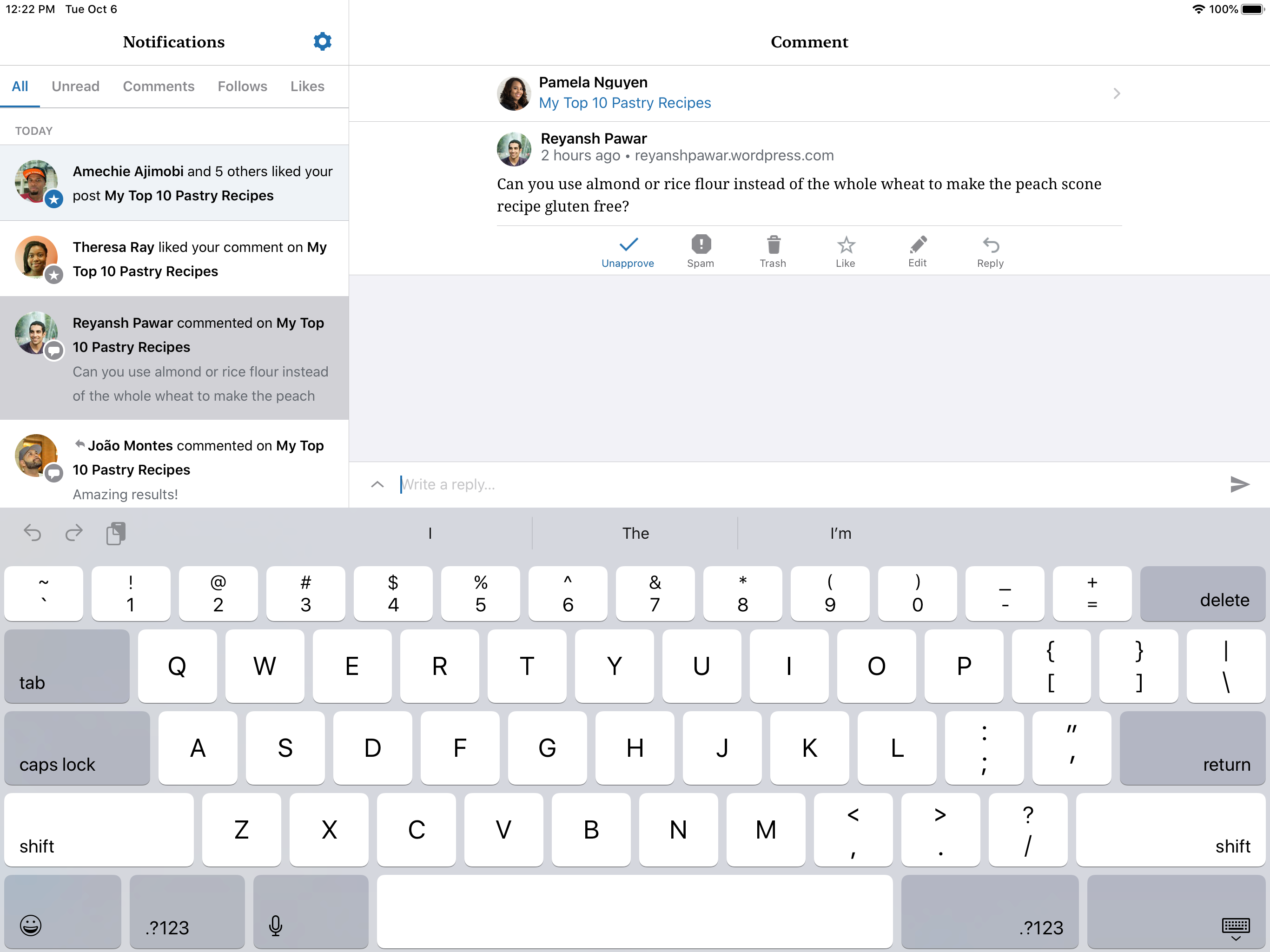Tap Theresa Ray's avatar
This screenshot has height=952, width=1270.
36,257
